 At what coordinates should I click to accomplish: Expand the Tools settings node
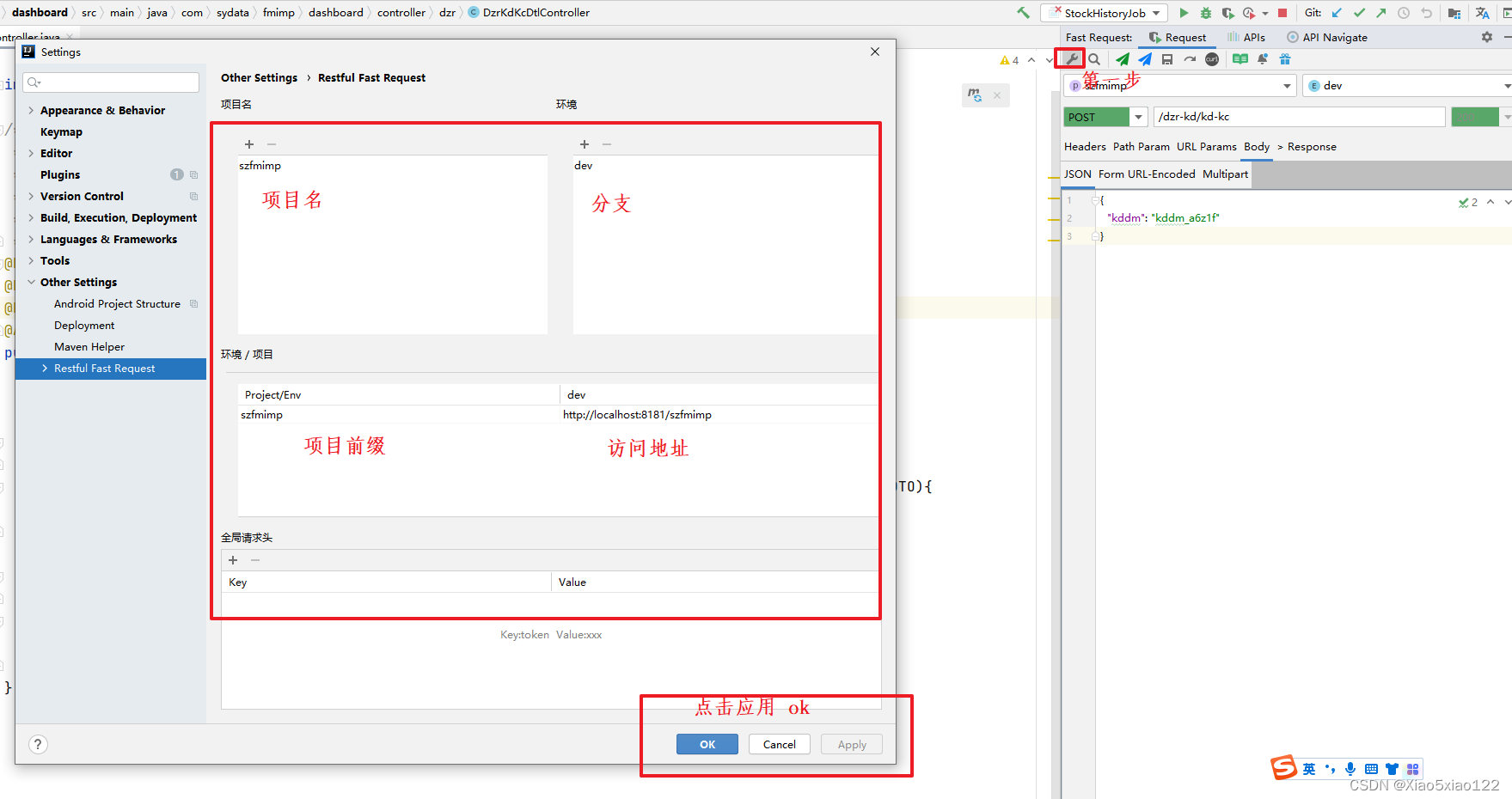click(x=31, y=260)
